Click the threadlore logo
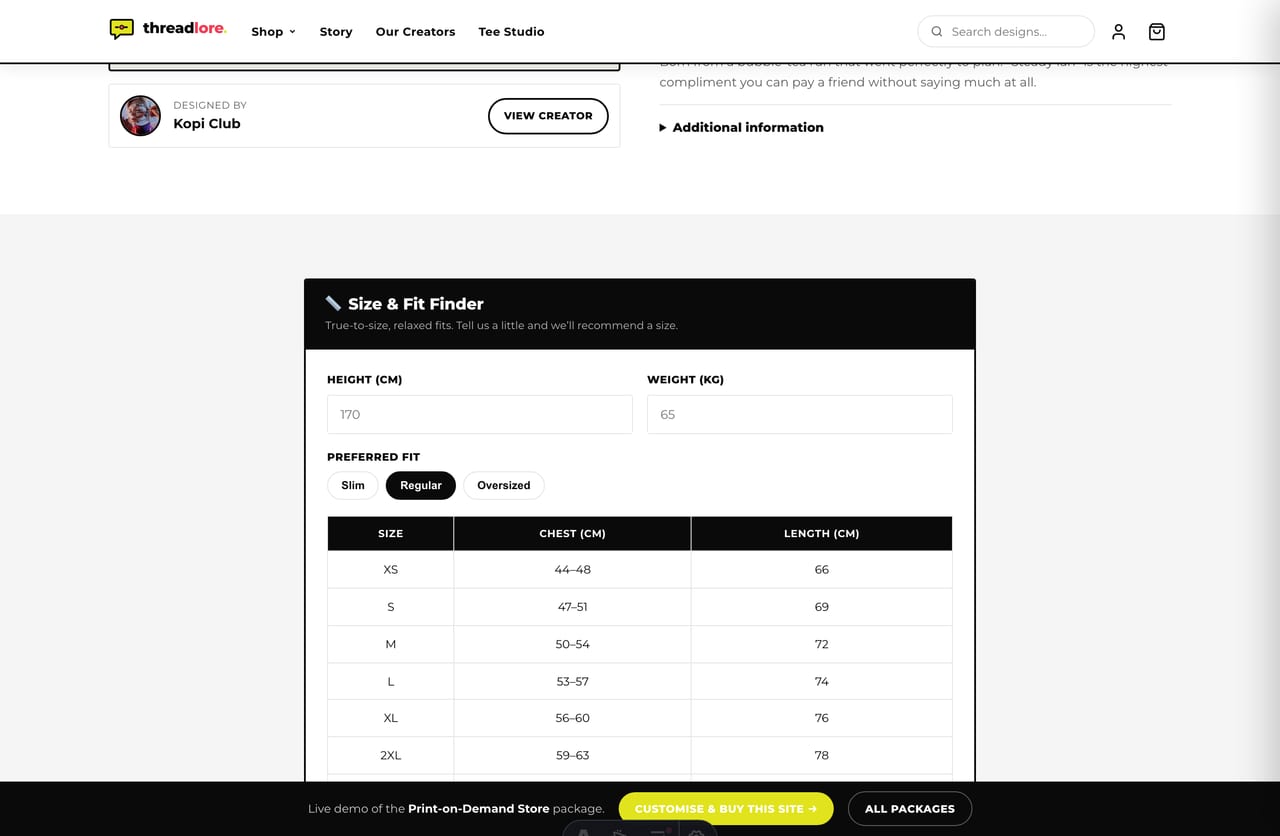 tap(168, 29)
